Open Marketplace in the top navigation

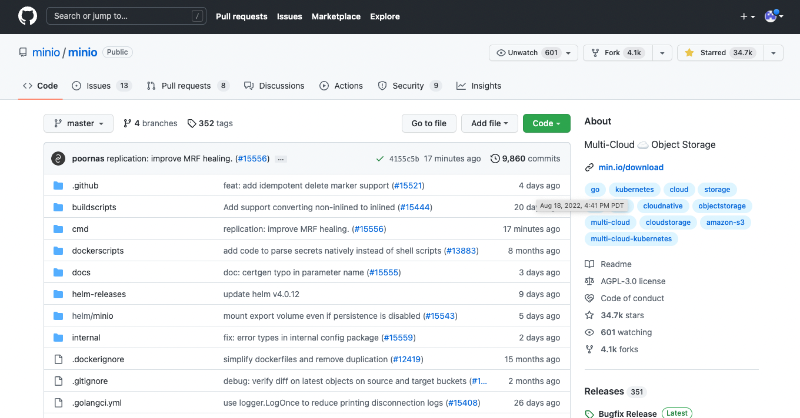point(336,16)
